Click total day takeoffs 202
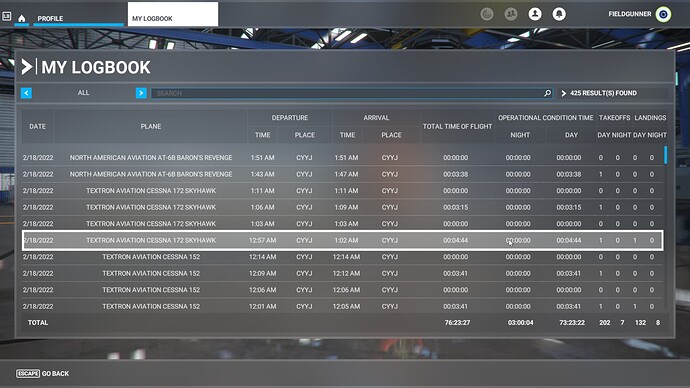Screen dimensions: 690x388 (605, 322)
